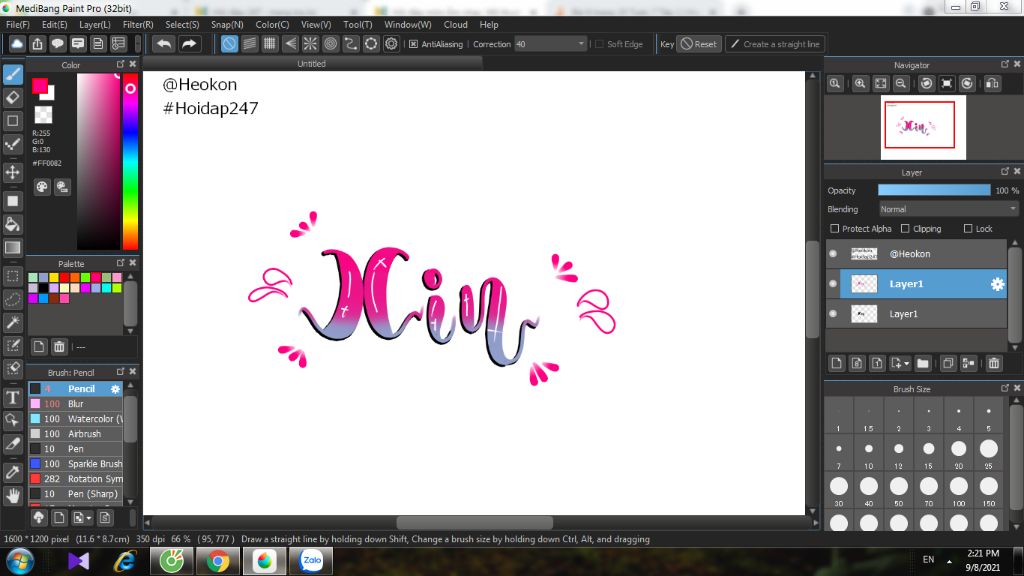The width and height of the screenshot is (1024, 576).
Task: Click the Undo arrow
Action: coord(164,44)
